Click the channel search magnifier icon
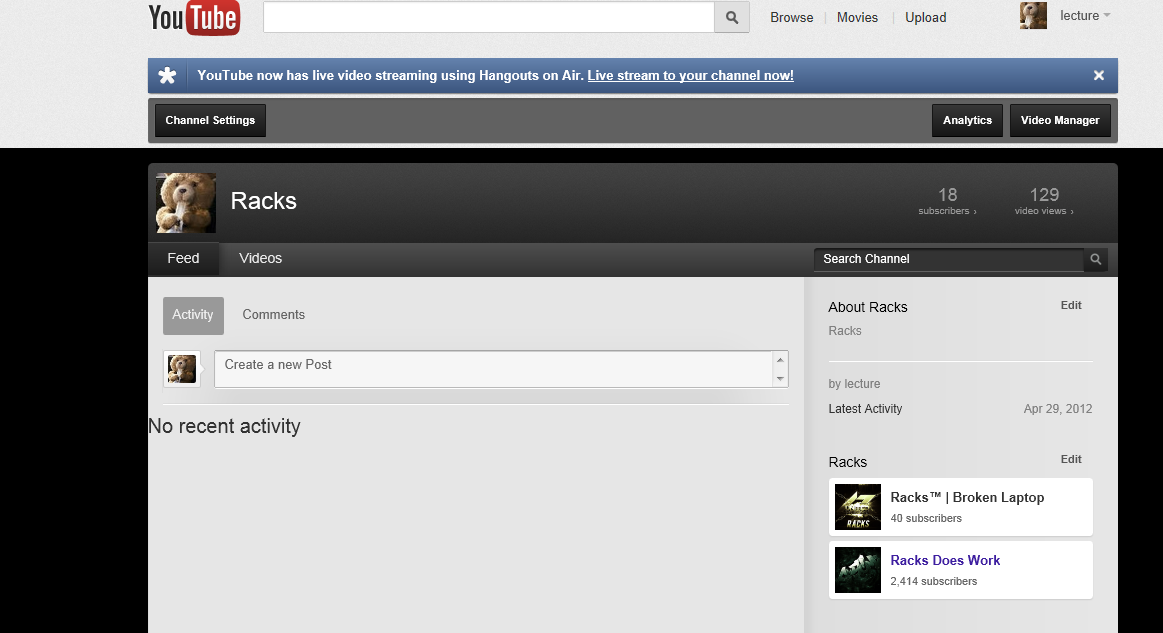Screen dimensions: 1163x633 click(x=1096, y=259)
